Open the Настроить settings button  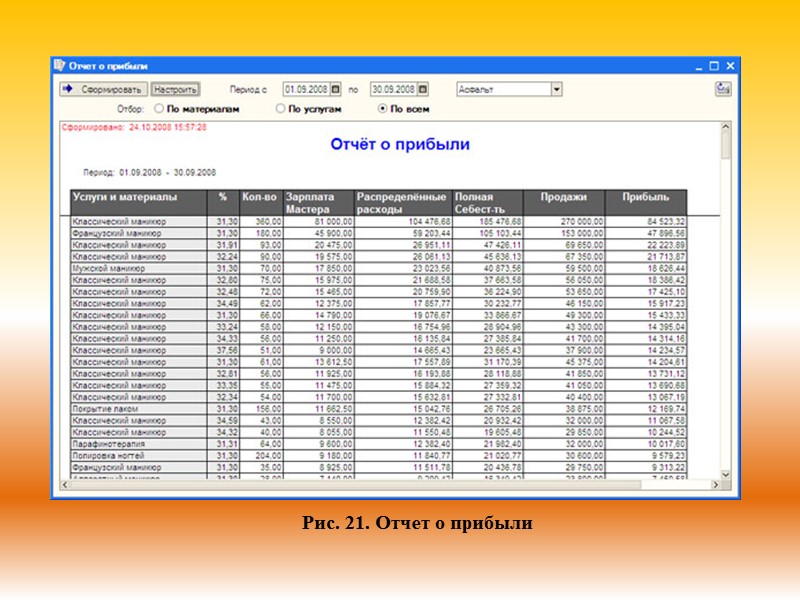coord(175,89)
